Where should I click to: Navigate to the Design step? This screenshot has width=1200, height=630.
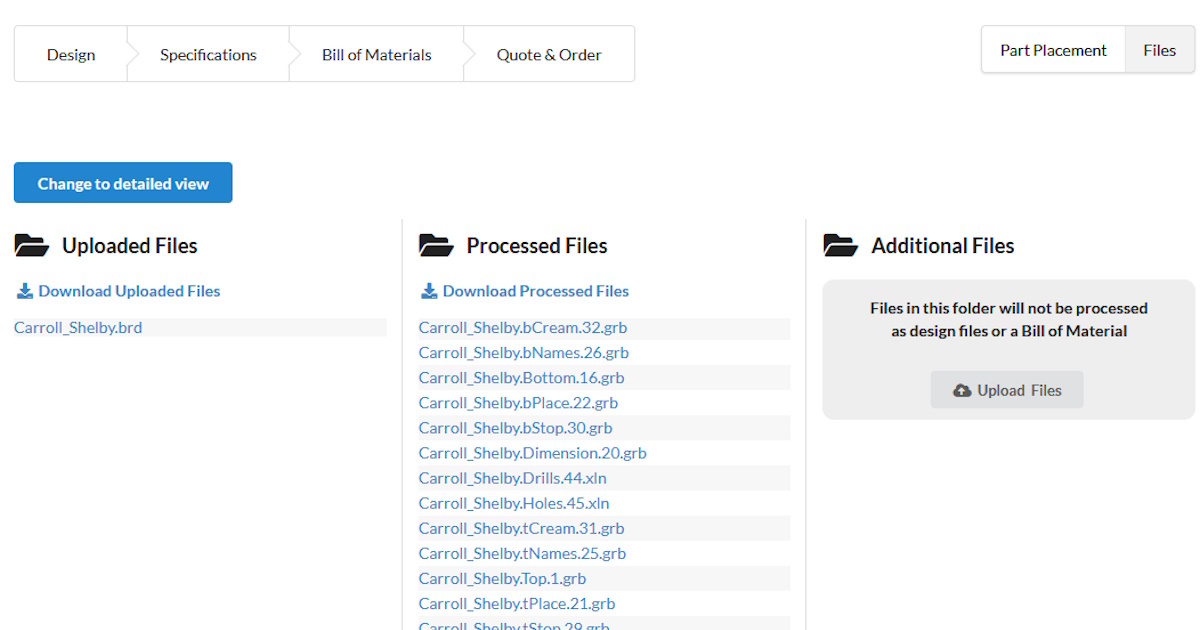[70, 54]
